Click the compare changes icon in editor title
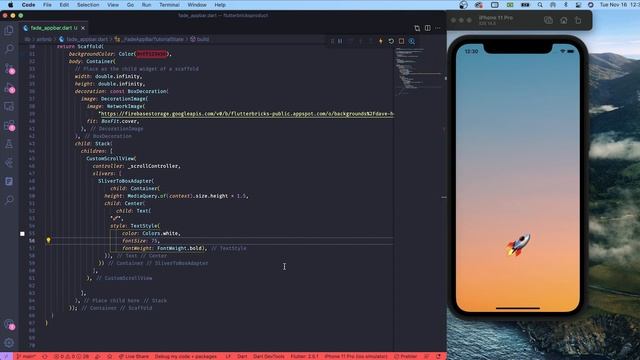640x360 pixels. 417,28
